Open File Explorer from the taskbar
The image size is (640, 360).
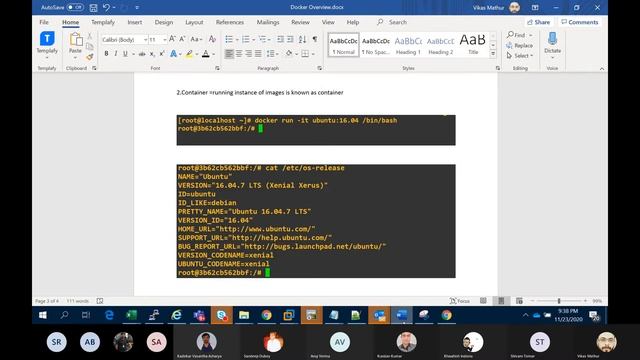tap(244, 315)
